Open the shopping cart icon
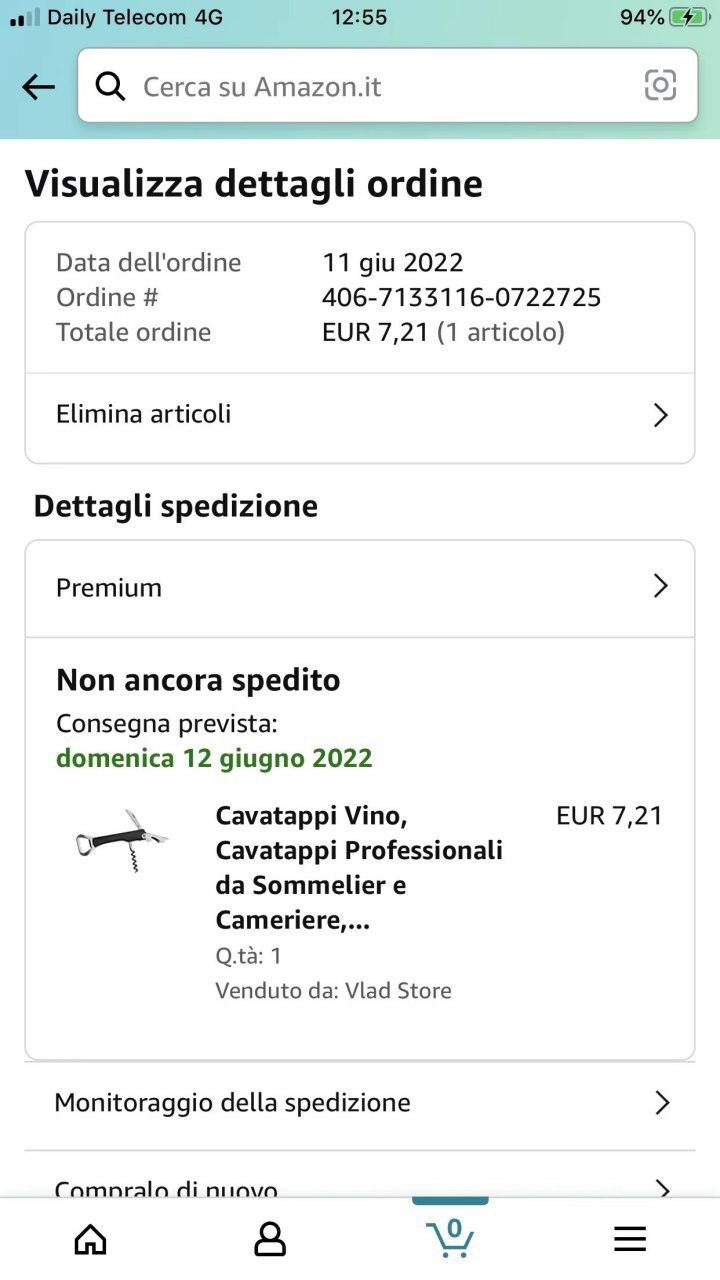This screenshot has width=720, height=1280. coord(450,1238)
